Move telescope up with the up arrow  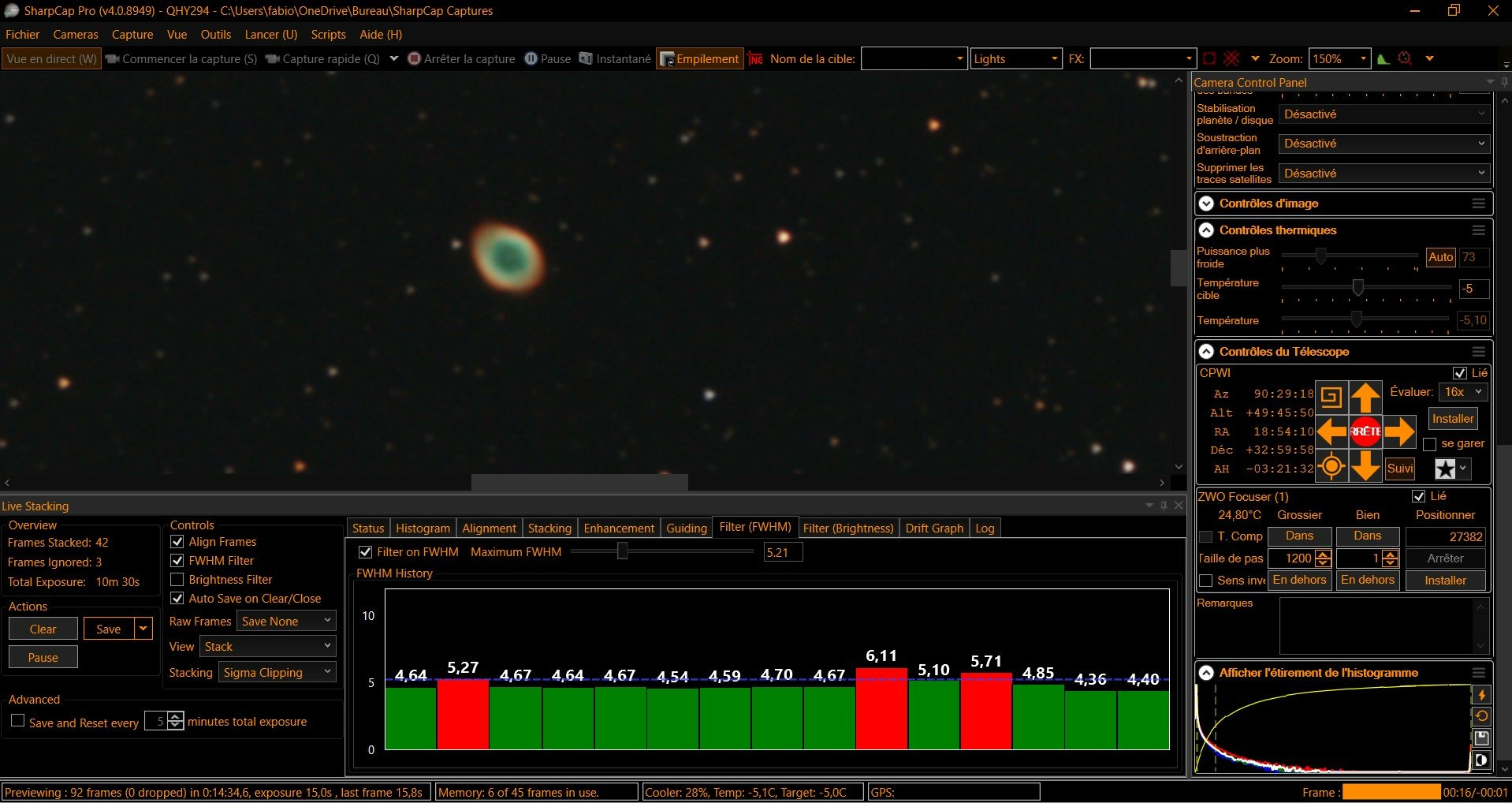tap(1365, 397)
